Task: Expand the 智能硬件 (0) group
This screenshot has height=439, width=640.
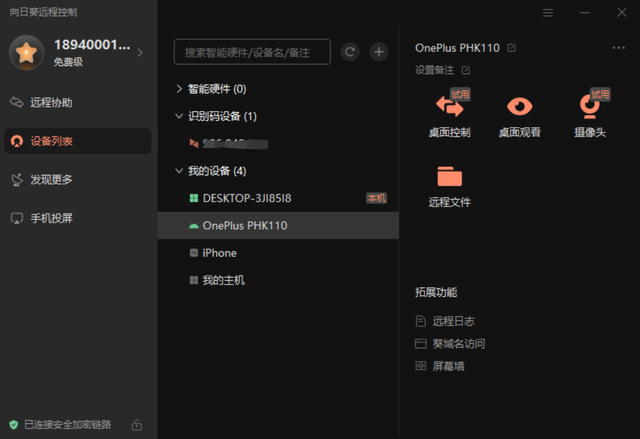Action: point(179,89)
